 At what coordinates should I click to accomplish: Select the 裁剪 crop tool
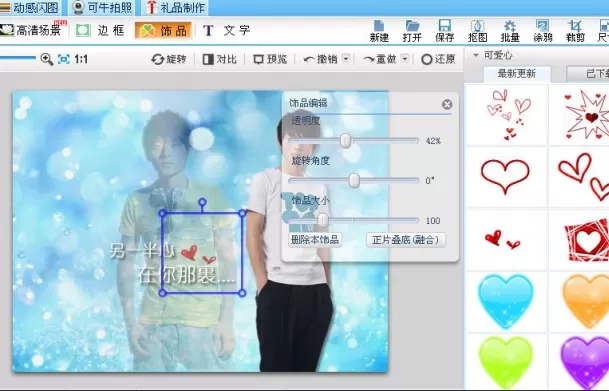point(575,31)
